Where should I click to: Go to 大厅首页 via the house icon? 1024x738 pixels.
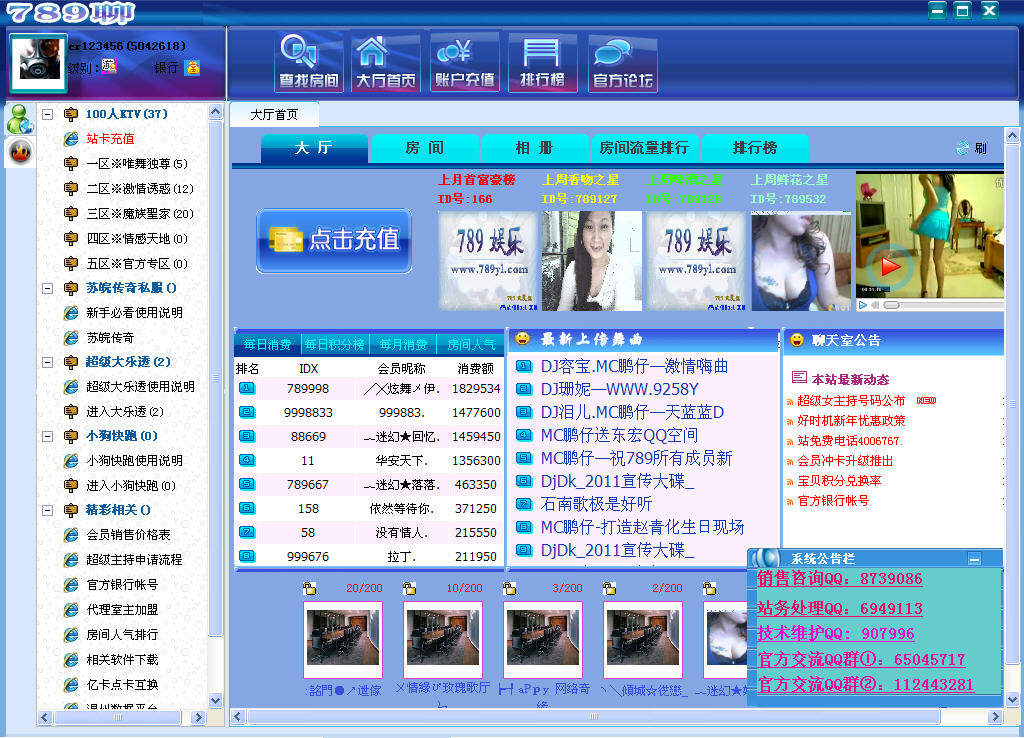(x=385, y=63)
